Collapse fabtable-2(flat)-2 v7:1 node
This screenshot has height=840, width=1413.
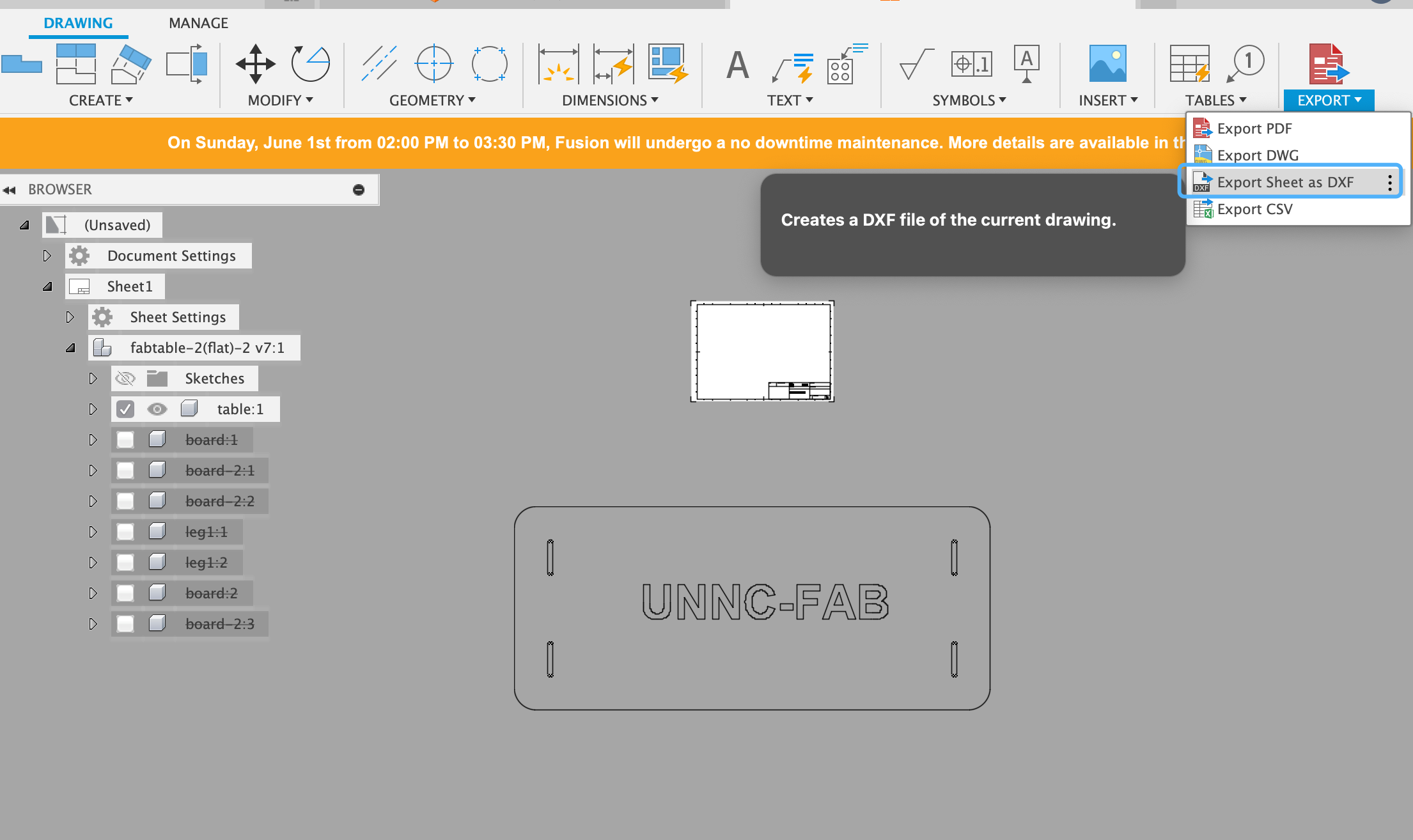click(x=70, y=348)
